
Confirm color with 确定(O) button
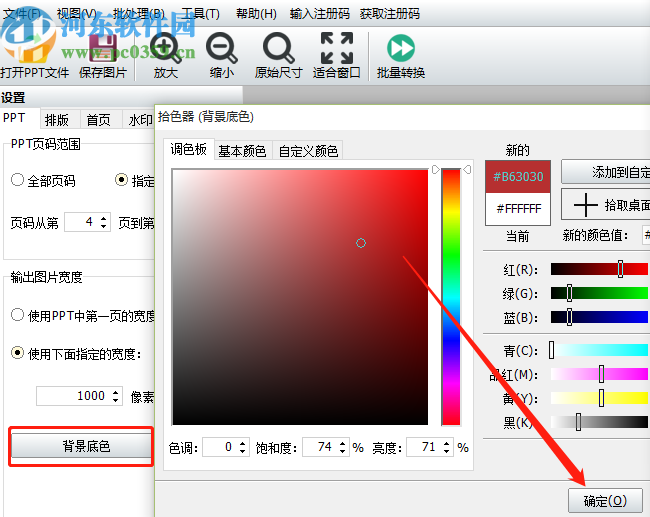605,501
